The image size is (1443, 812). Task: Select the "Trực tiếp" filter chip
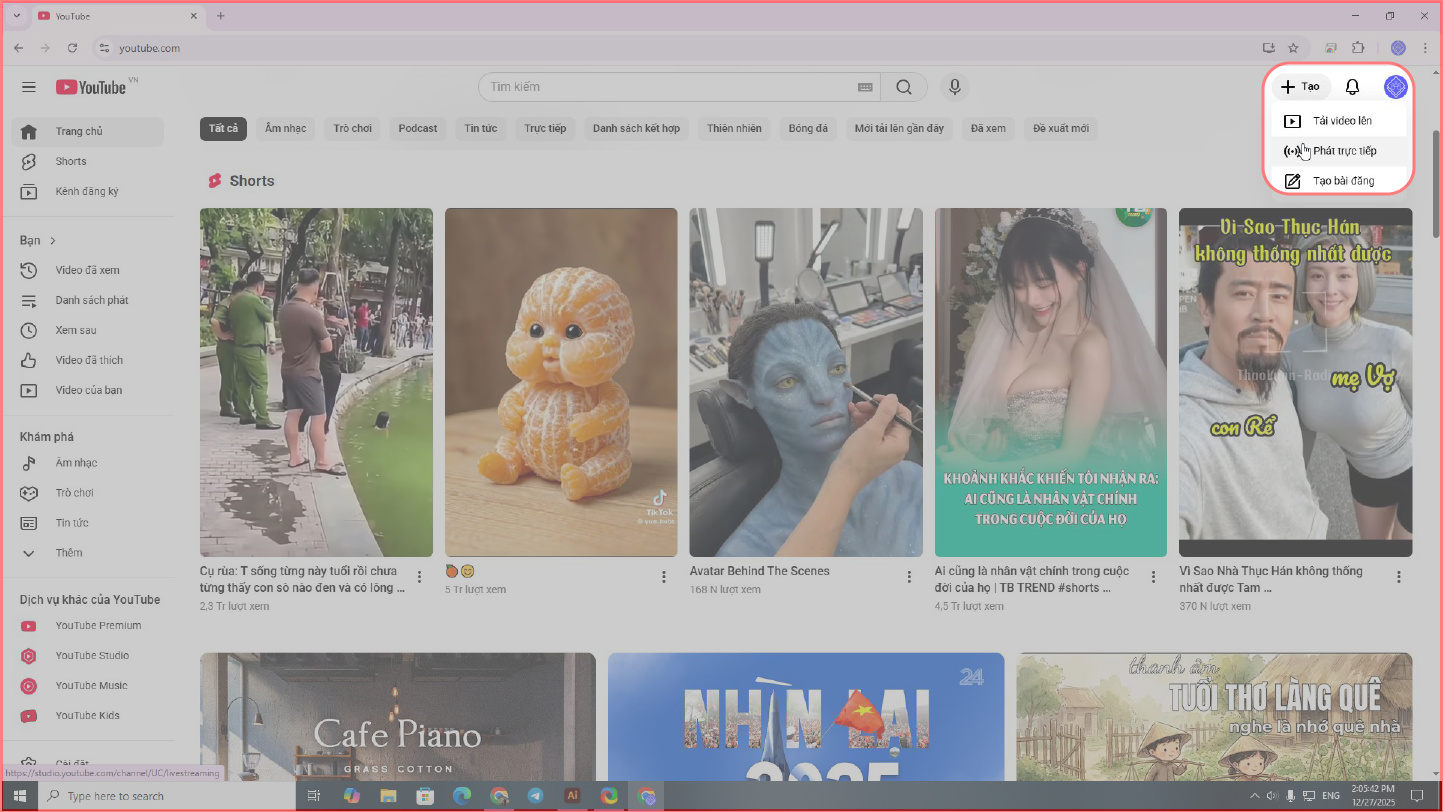pyautogui.click(x=545, y=128)
